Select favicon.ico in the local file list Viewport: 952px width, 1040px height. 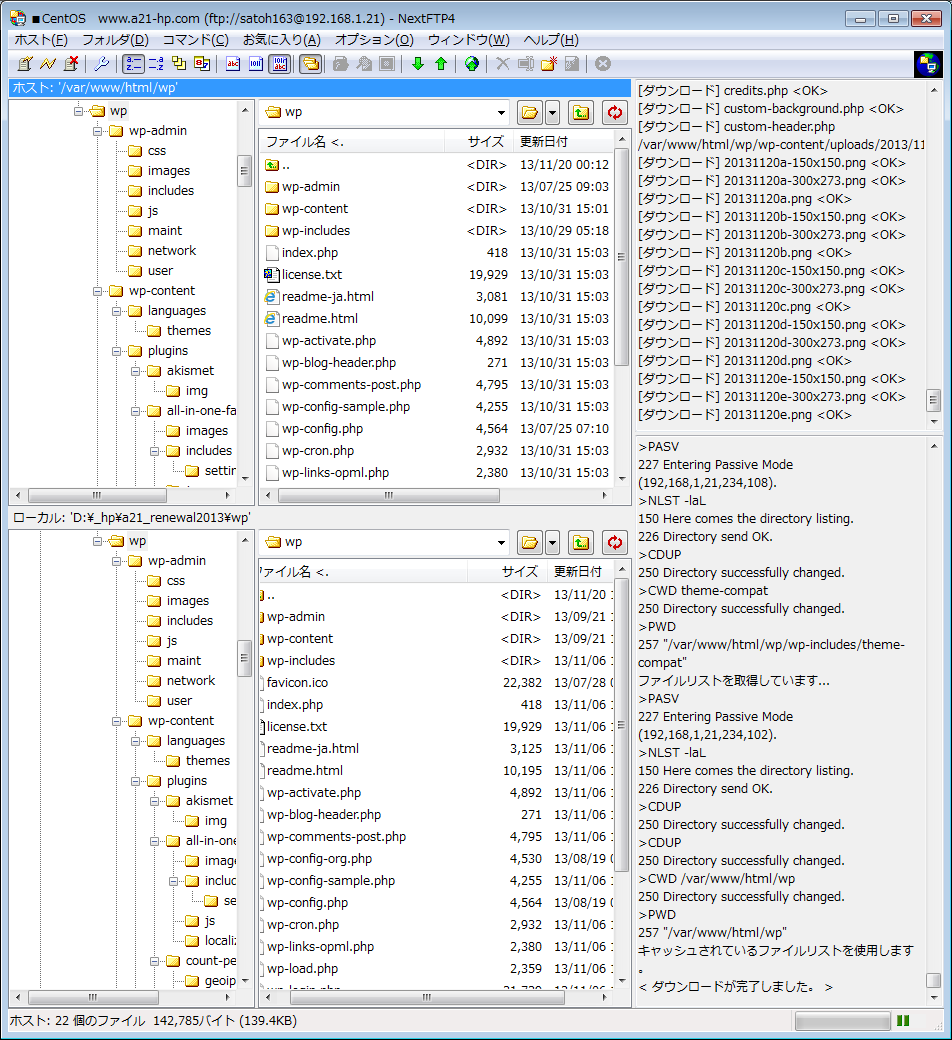point(297,682)
